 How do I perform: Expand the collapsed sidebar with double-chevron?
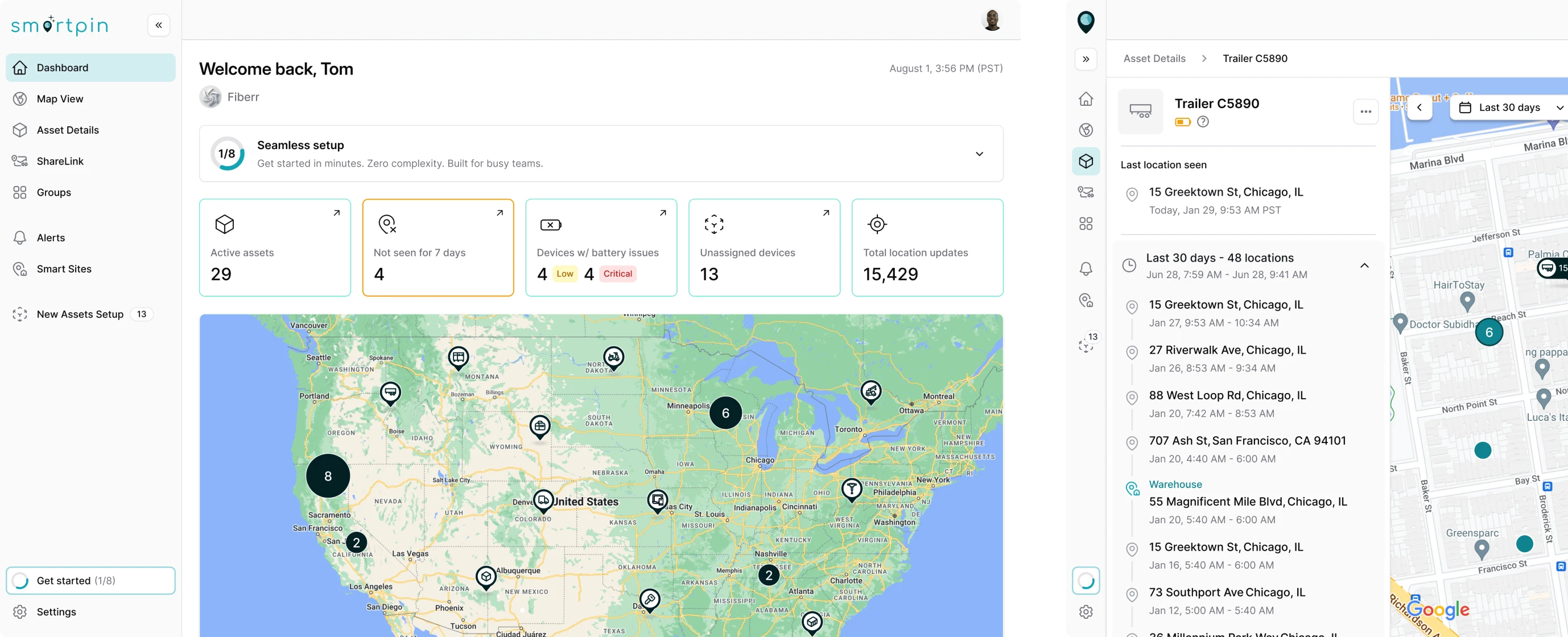point(1086,59)
